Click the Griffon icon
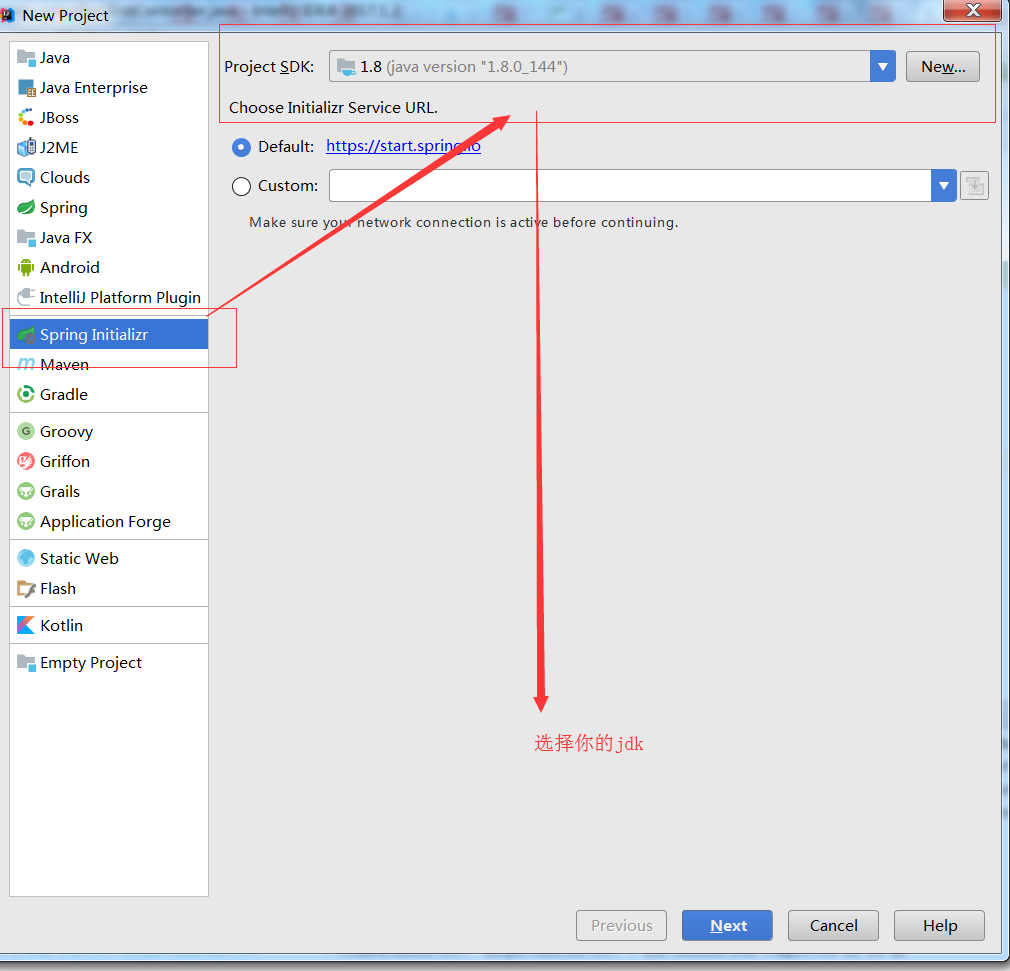 point(26,461)
